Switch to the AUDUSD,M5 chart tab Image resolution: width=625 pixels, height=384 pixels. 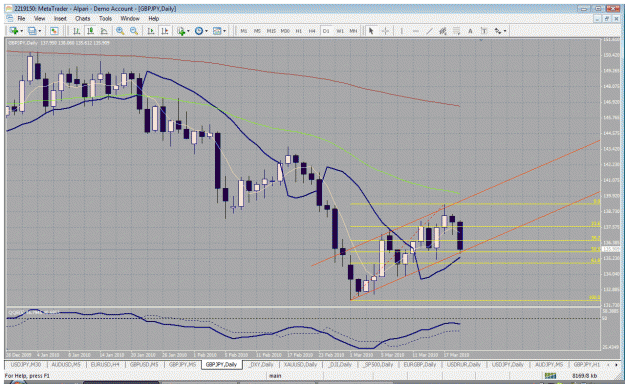pyautogui.click(x=66, y=364)
